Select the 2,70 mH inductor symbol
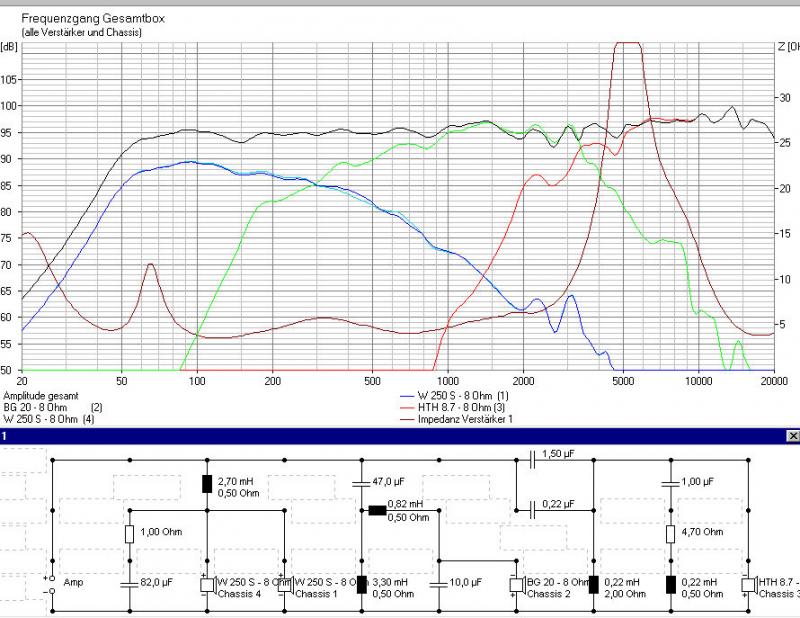The width and height of the screenshot is (800, 618). [x=207, y=484]
